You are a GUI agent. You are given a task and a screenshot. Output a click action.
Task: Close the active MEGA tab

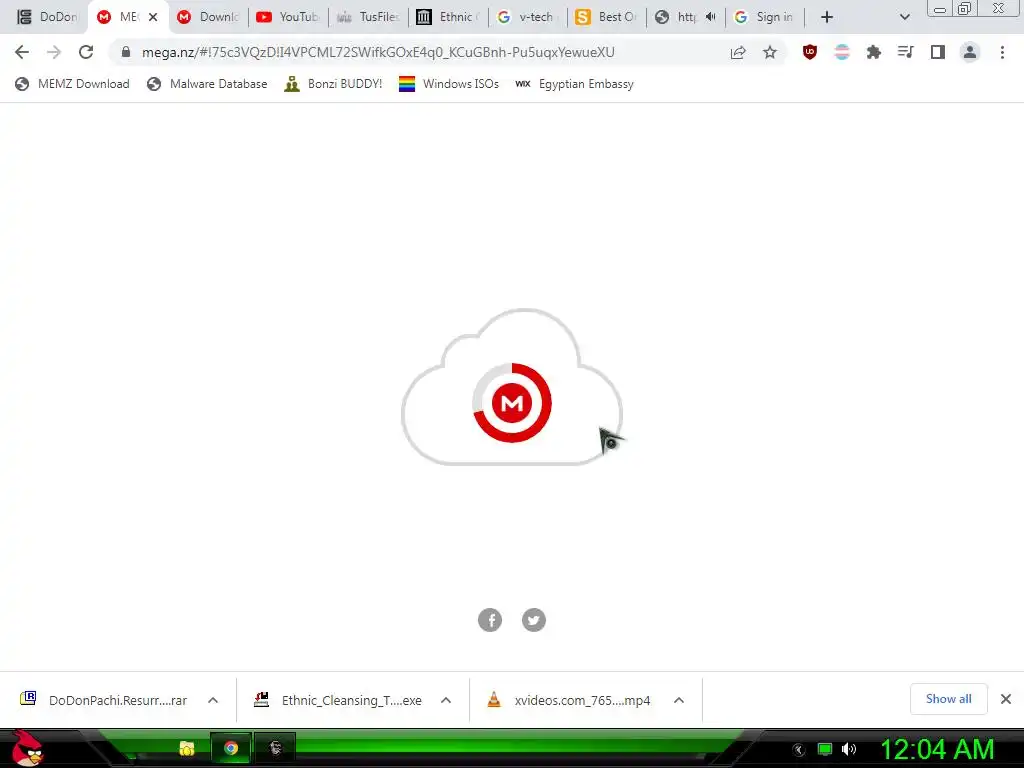[153, 17]
